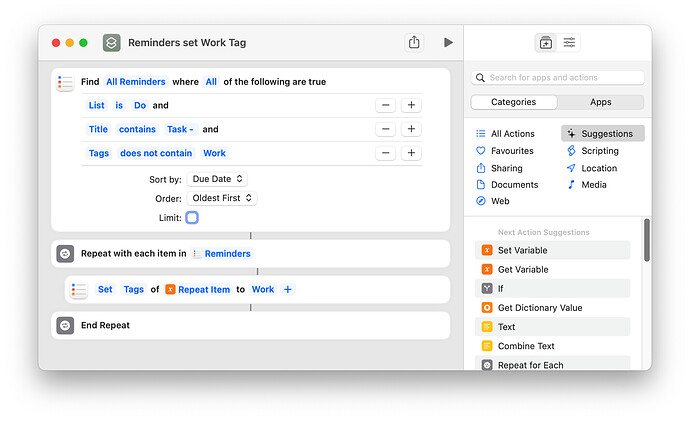Click plus icon after Work in Set Tags action
690x421 pixels.
(x=288, y=289)
